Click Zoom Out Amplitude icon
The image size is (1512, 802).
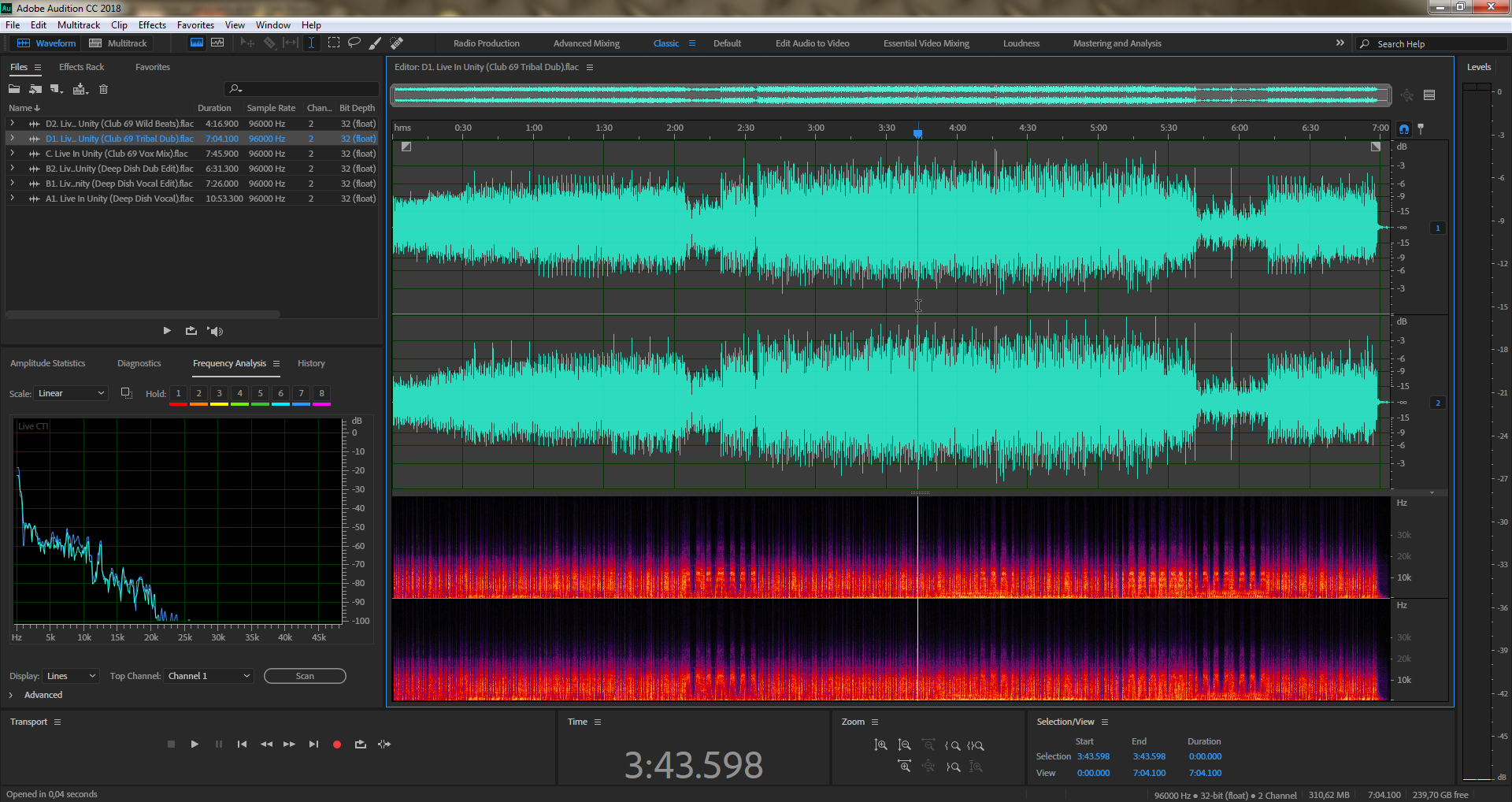904,745
